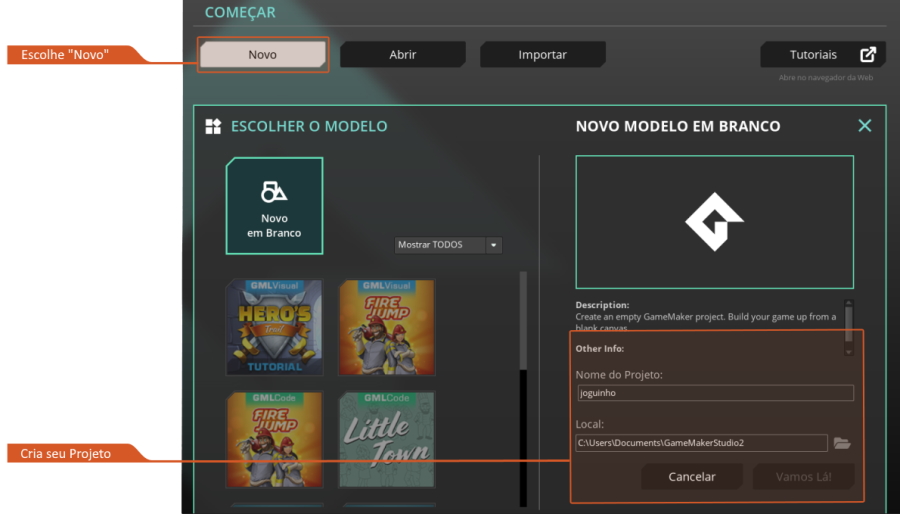This screenshot has height=514, width=900.
Task: Close the model chooser panel
Action: (864, 126)
